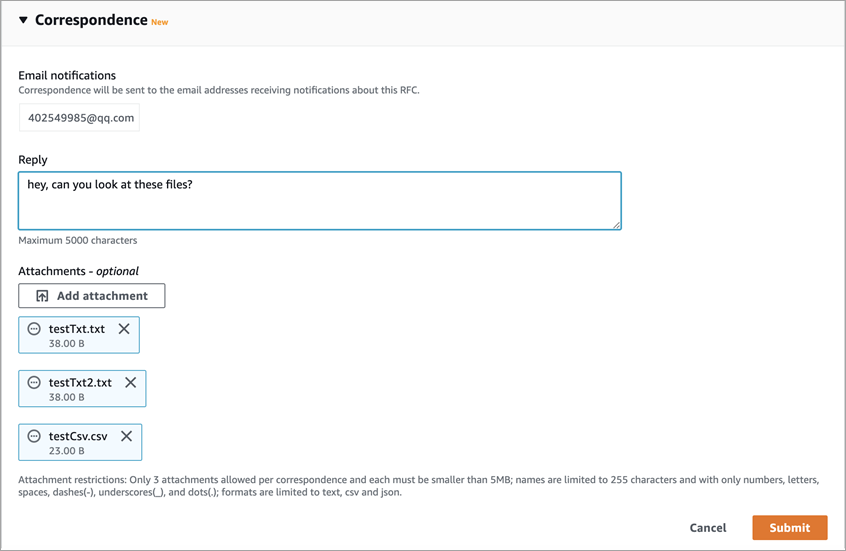This screenshot has width=846, height=551.
Task: Select the testTxt.txt file name
Action: pos(77,329)
